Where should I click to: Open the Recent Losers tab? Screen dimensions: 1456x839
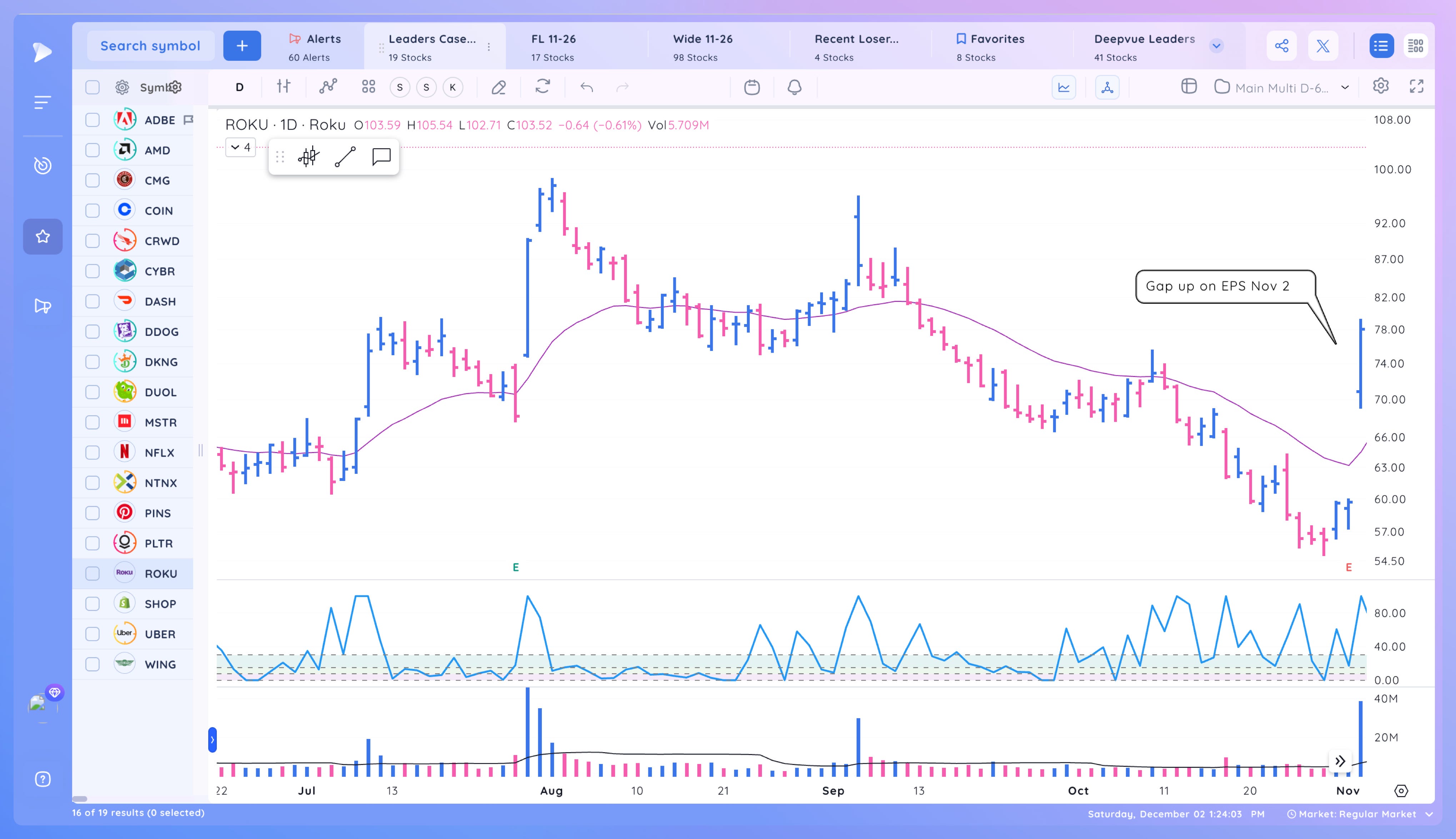[x=857, y=47]
